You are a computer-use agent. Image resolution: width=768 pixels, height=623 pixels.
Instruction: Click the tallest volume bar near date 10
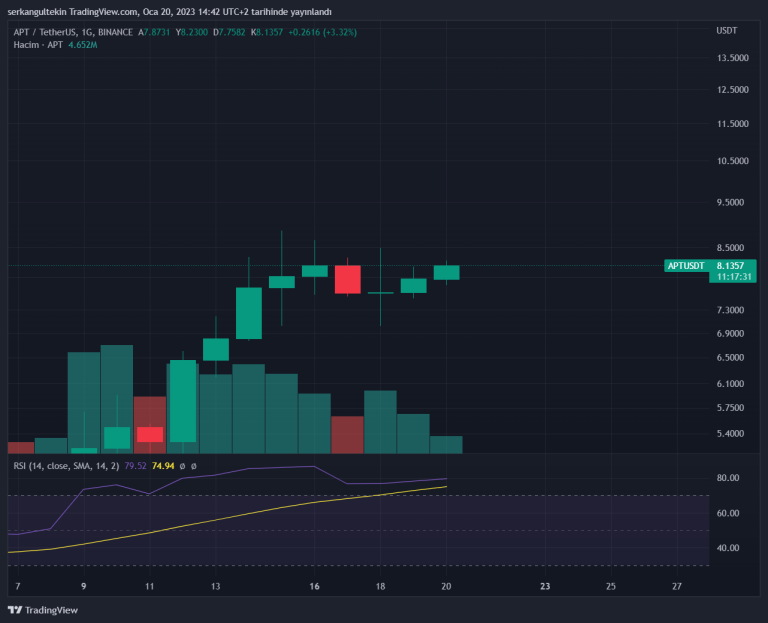117,398
